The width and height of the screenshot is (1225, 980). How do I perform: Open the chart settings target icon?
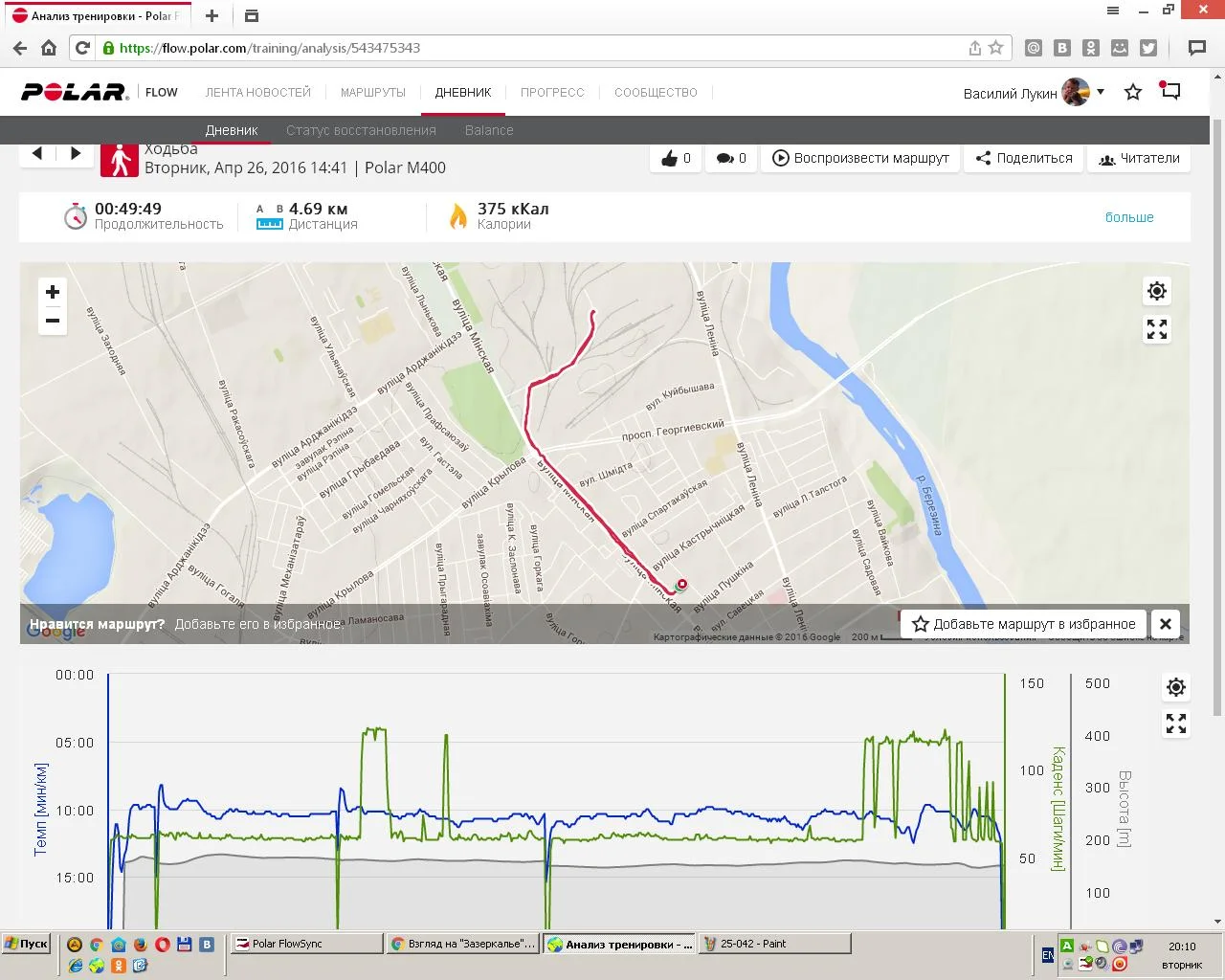click(x=1176, y=687)
